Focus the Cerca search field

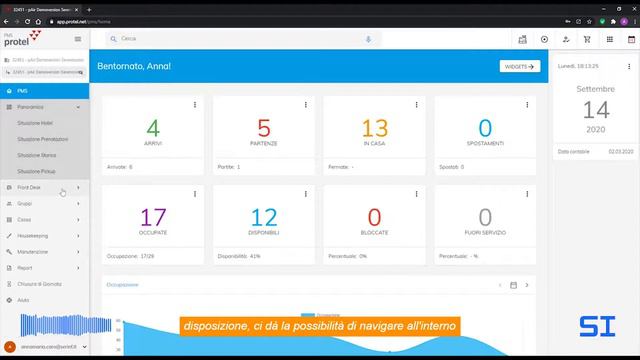click(x=243, y=39)
